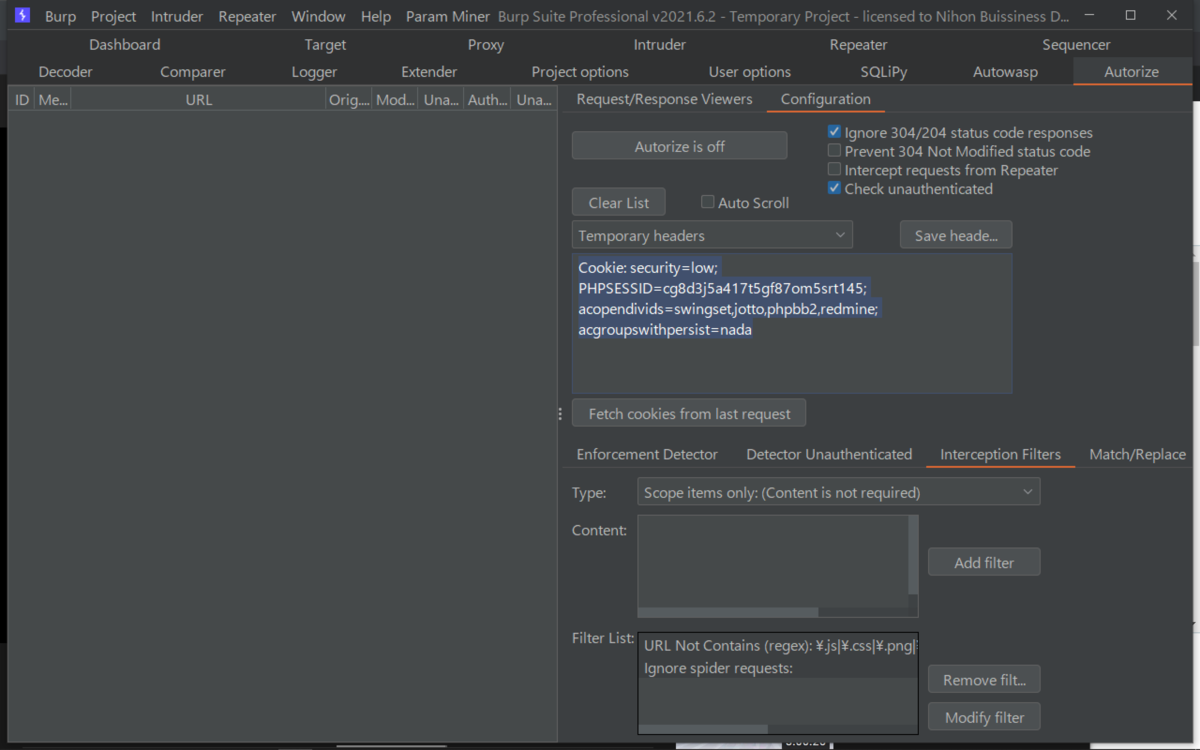
Task: Sort table by the ID column header
Action: pyautogui.click(x=22, y=99)
